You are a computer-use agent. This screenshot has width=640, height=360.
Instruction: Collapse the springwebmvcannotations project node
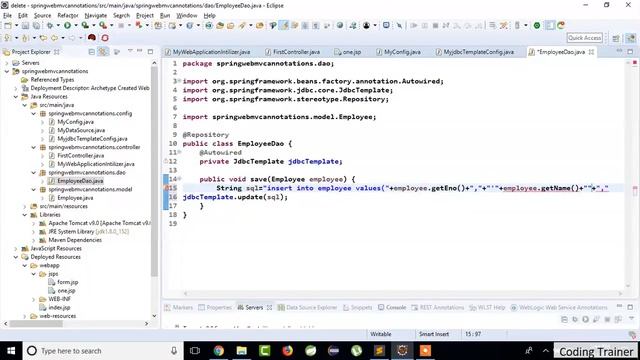point(7,71)
